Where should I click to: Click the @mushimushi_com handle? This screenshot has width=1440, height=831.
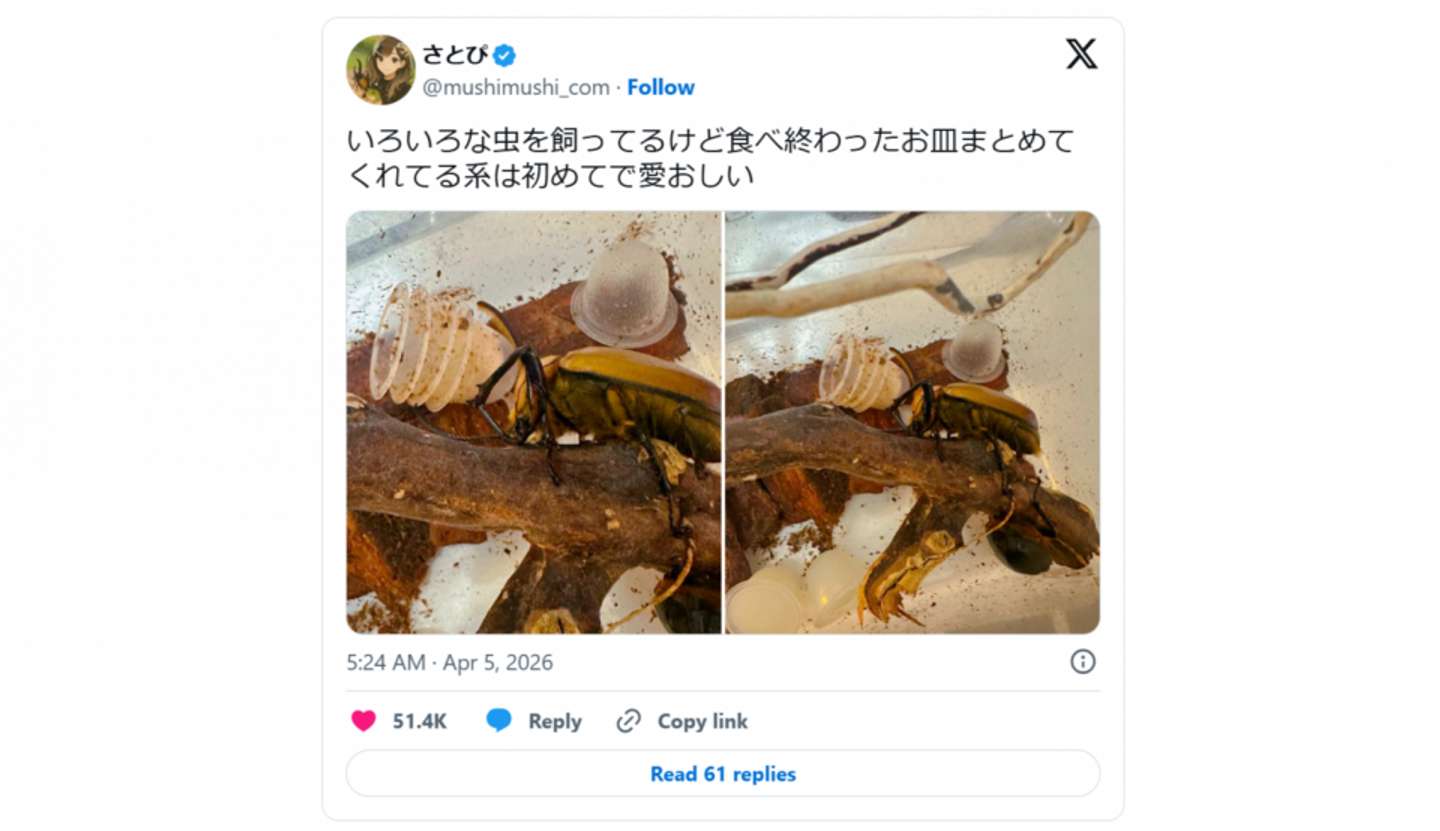(515, 87)
